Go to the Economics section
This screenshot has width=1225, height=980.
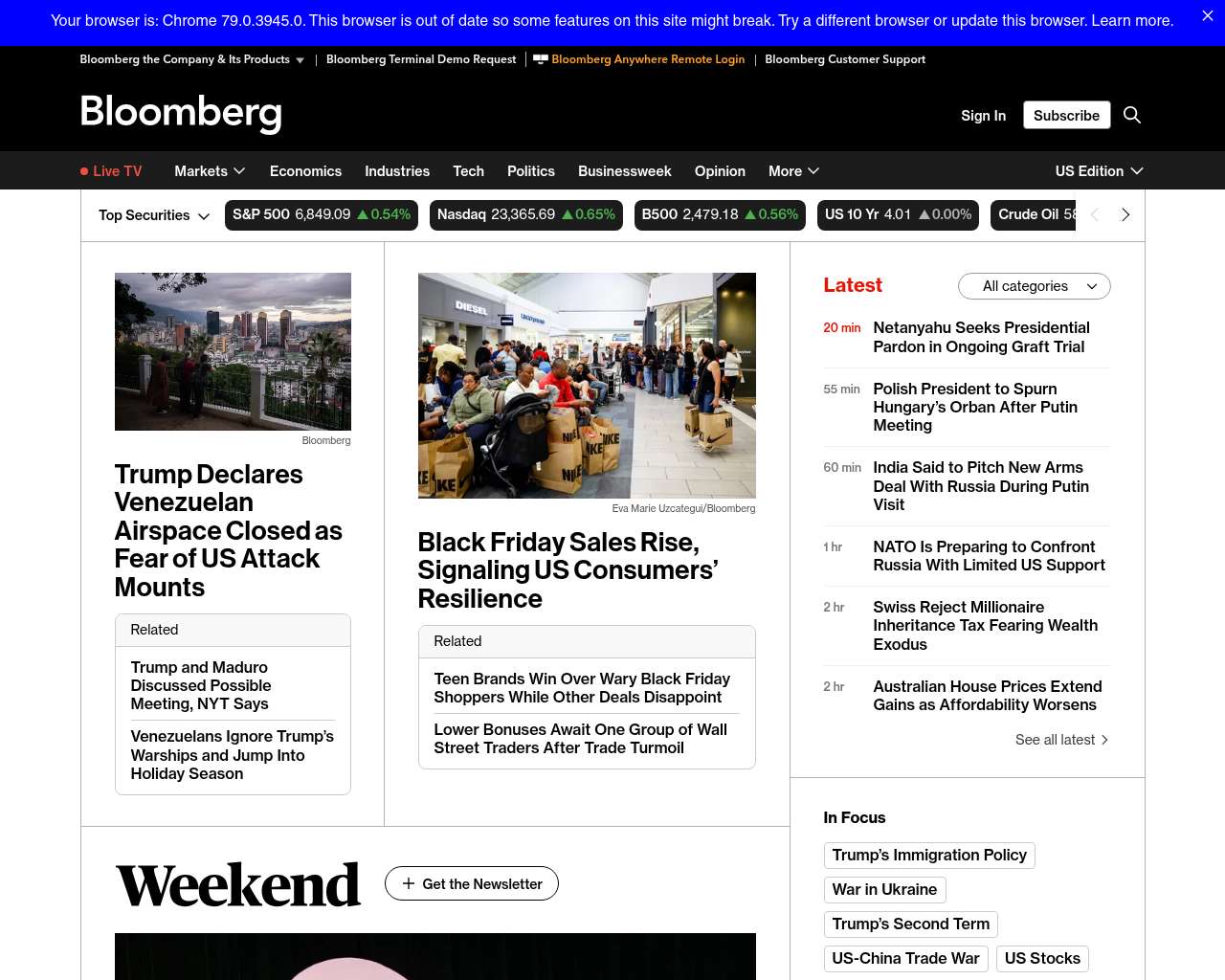(305, 171)
